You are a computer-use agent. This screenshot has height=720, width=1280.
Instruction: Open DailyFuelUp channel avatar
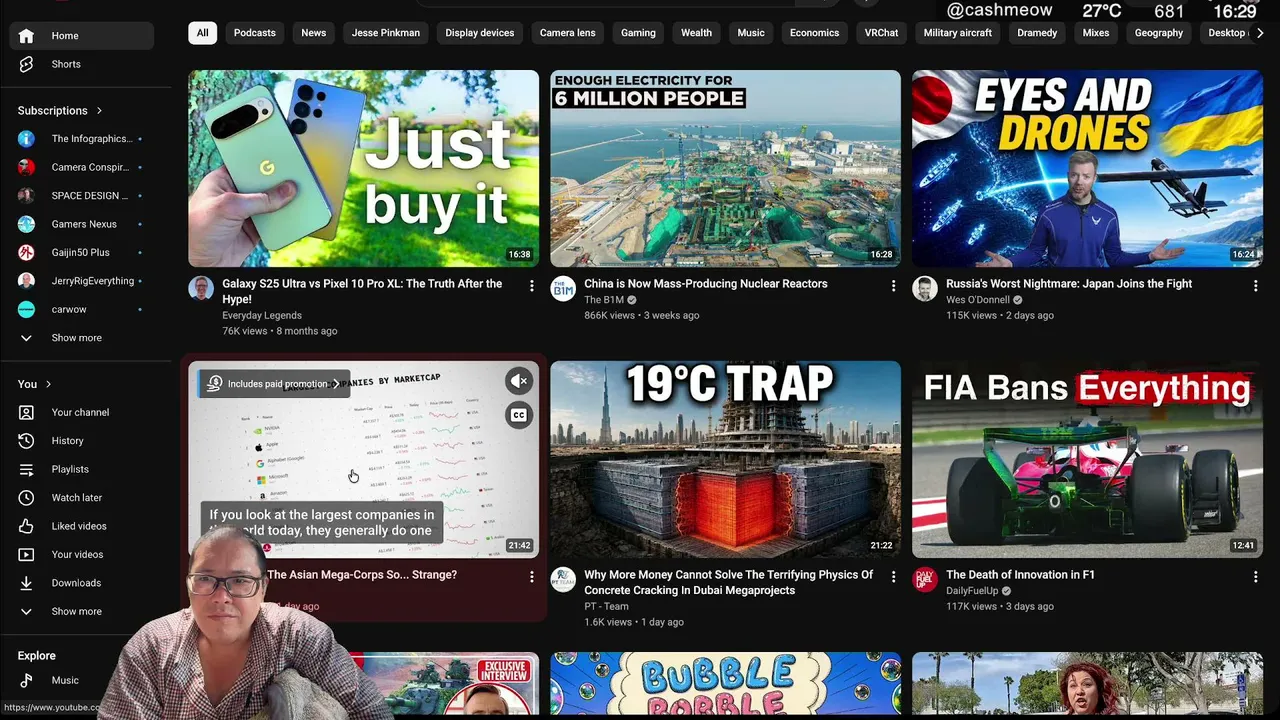point(925,579)
